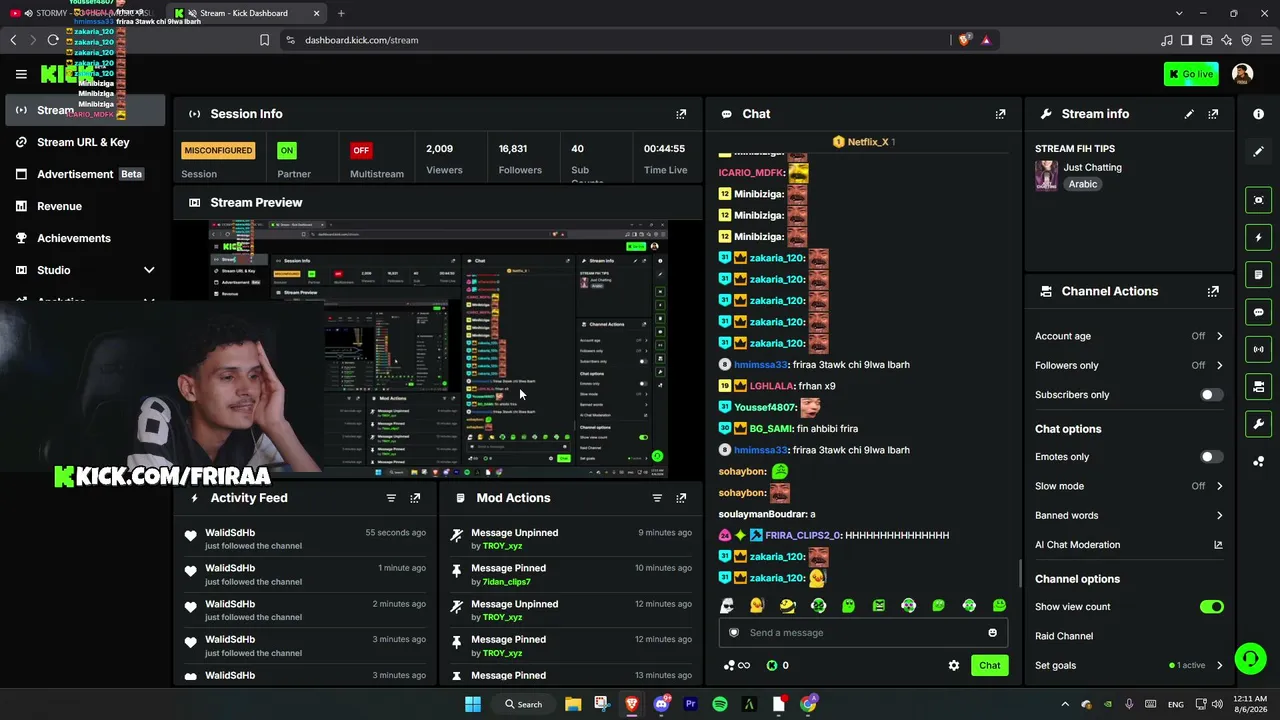Image resolution: width=1280 pixels, height=720 pixels.
Task: Click Raid Channel option
Action: coord(1064,636)
